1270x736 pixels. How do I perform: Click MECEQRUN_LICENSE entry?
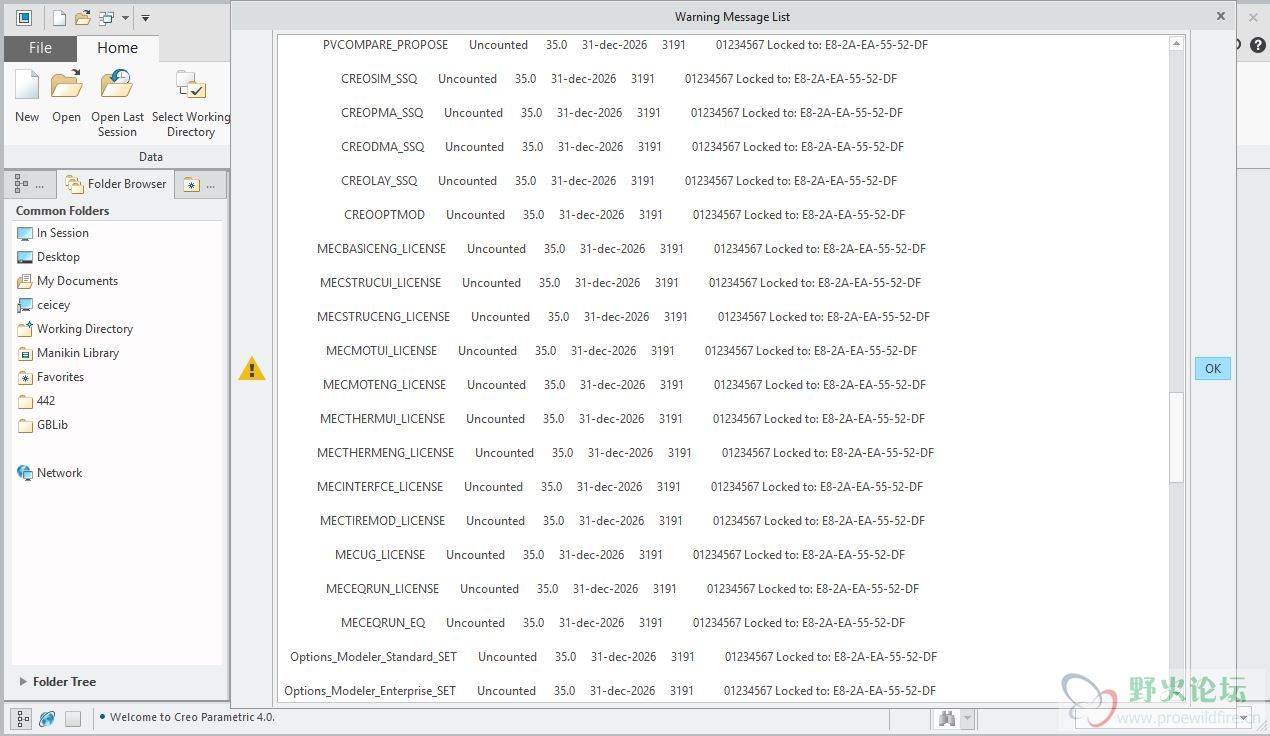(x=622, y=589)
